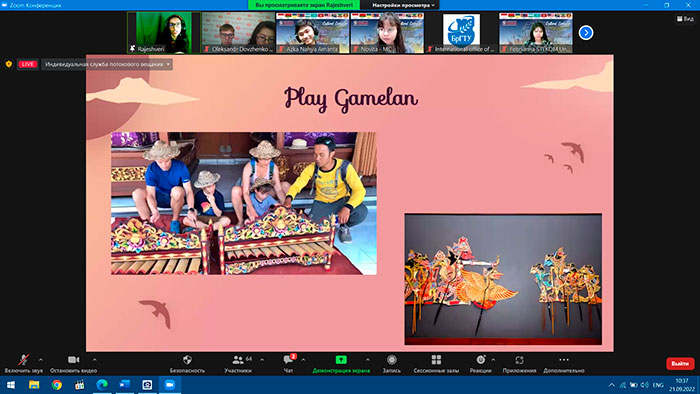Open the Reactions (Реакции) icon

[480, 360]
